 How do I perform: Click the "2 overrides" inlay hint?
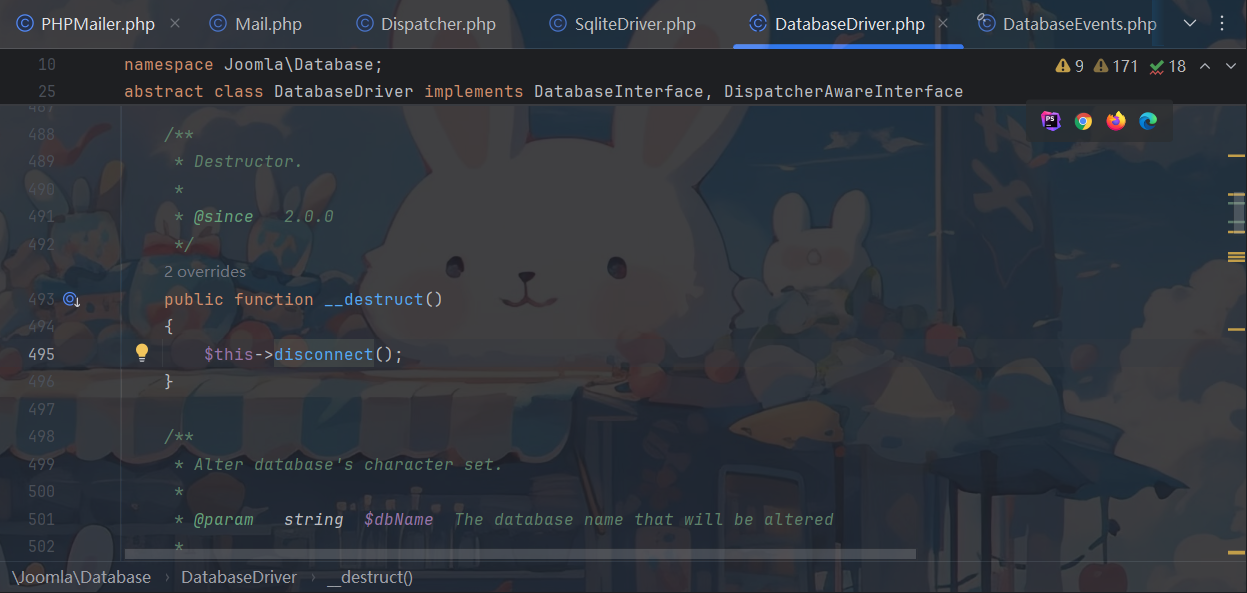pos(205,271)
